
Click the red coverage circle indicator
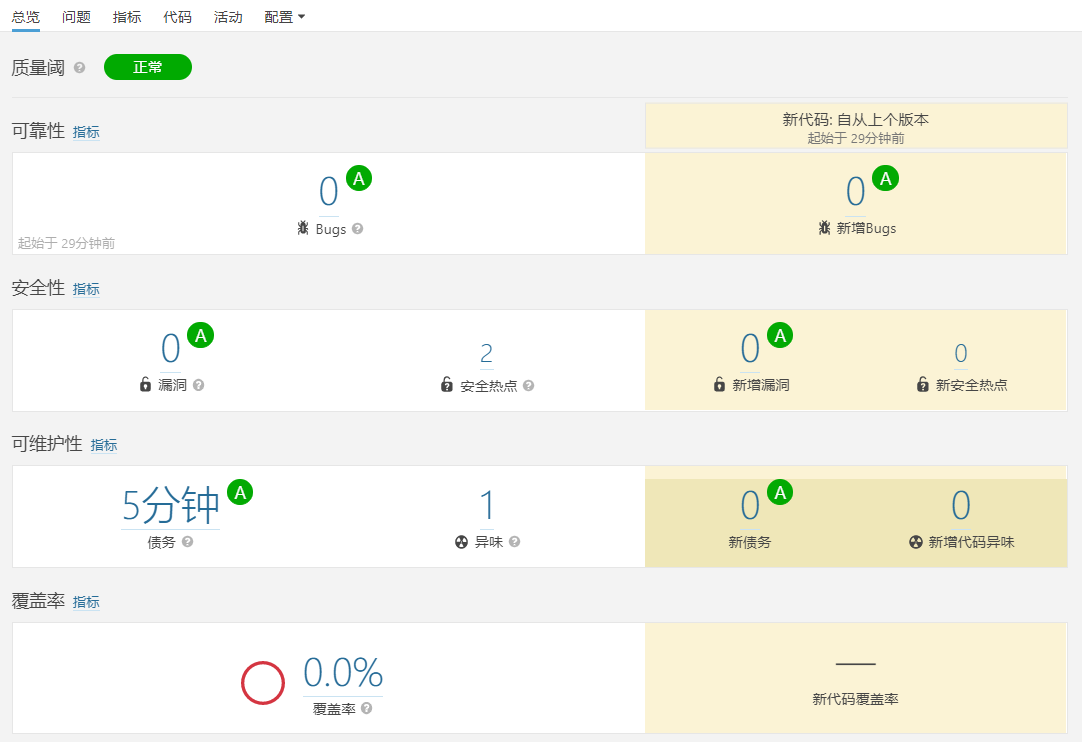(263, 682)
